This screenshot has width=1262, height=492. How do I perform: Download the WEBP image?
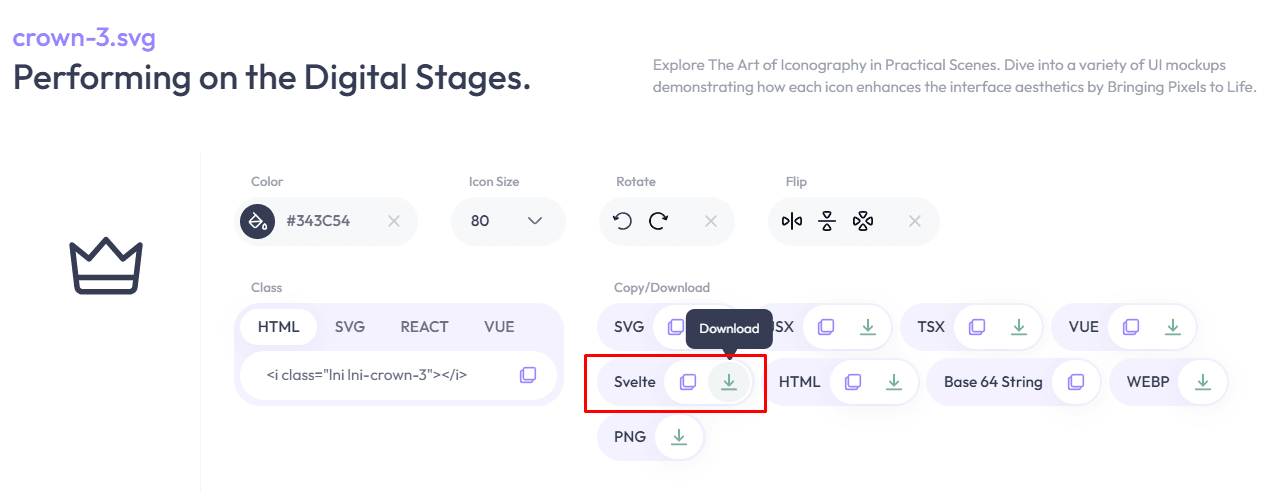click(1203, 382)
